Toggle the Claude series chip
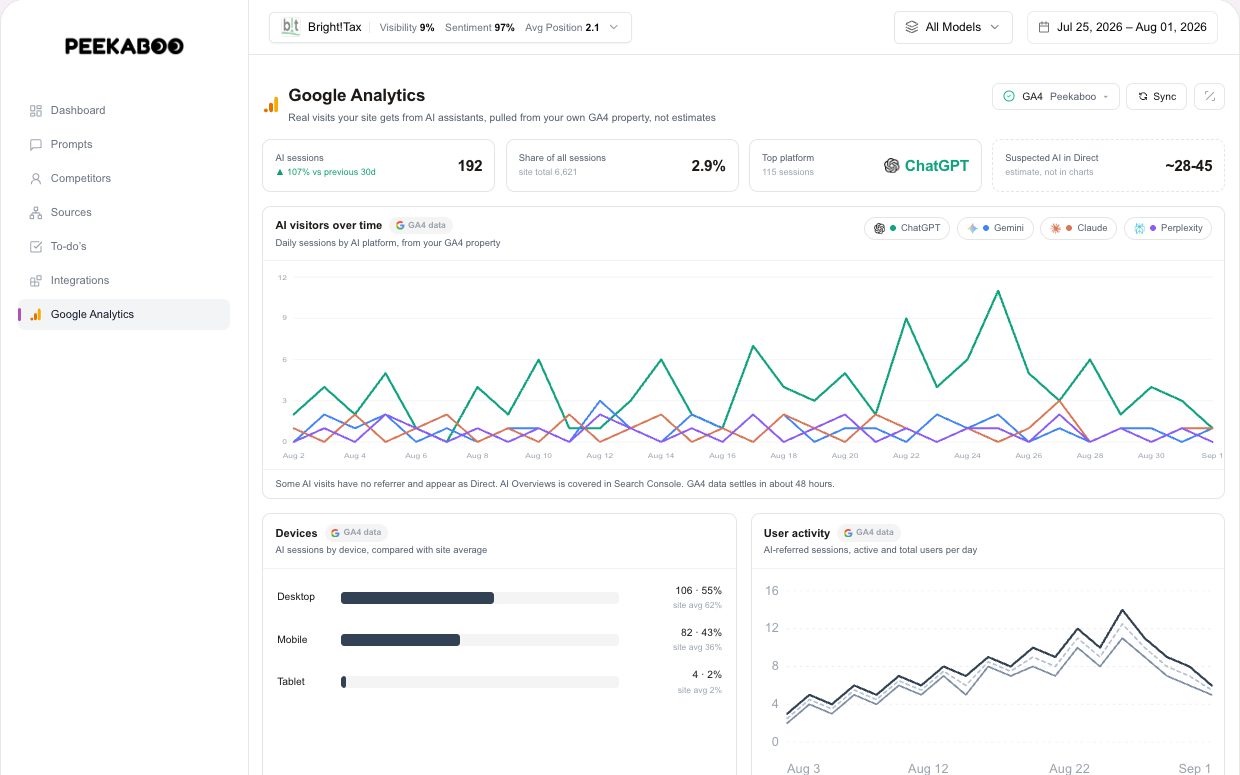The height and width of the screenshot is (775, 1240). [x=1078, y=228]
